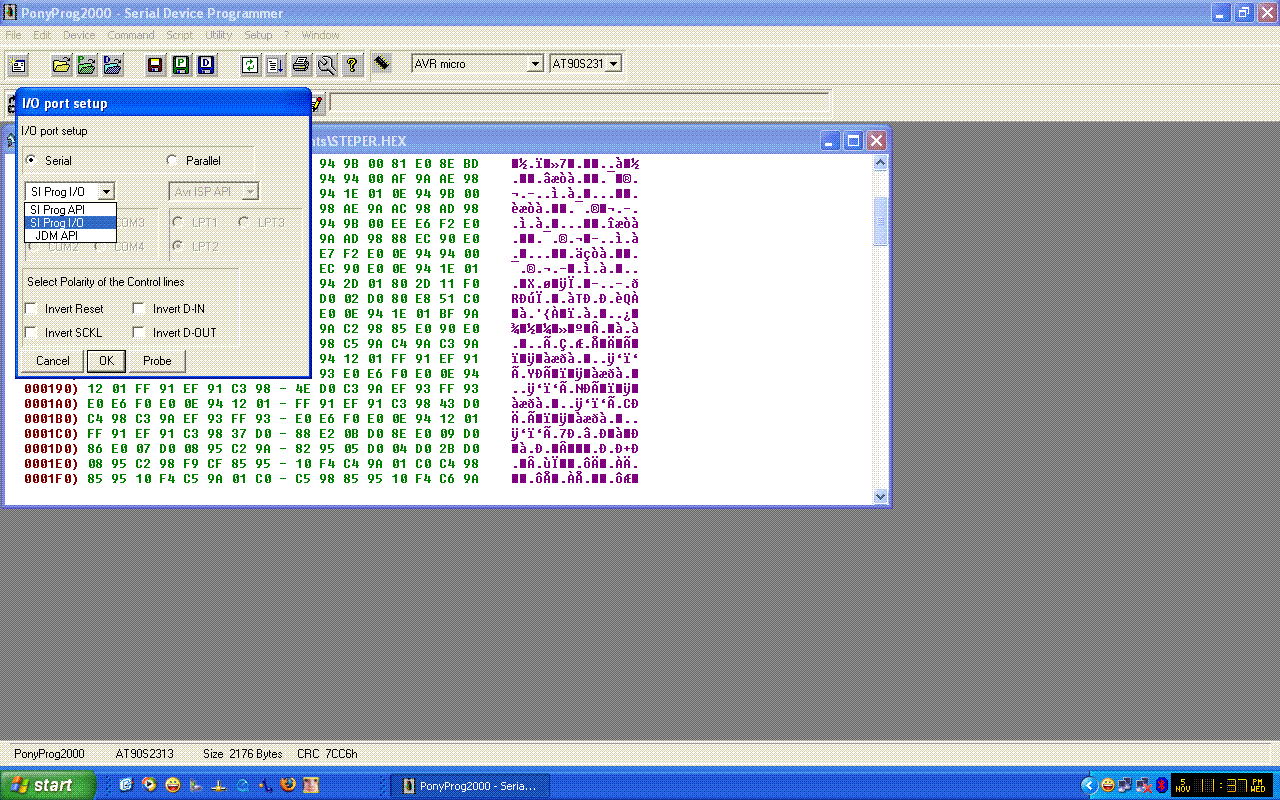Click the Windows Media Player quick launch icon
This screenshot has height=800, width=1280.
click(x=149, y=785)
